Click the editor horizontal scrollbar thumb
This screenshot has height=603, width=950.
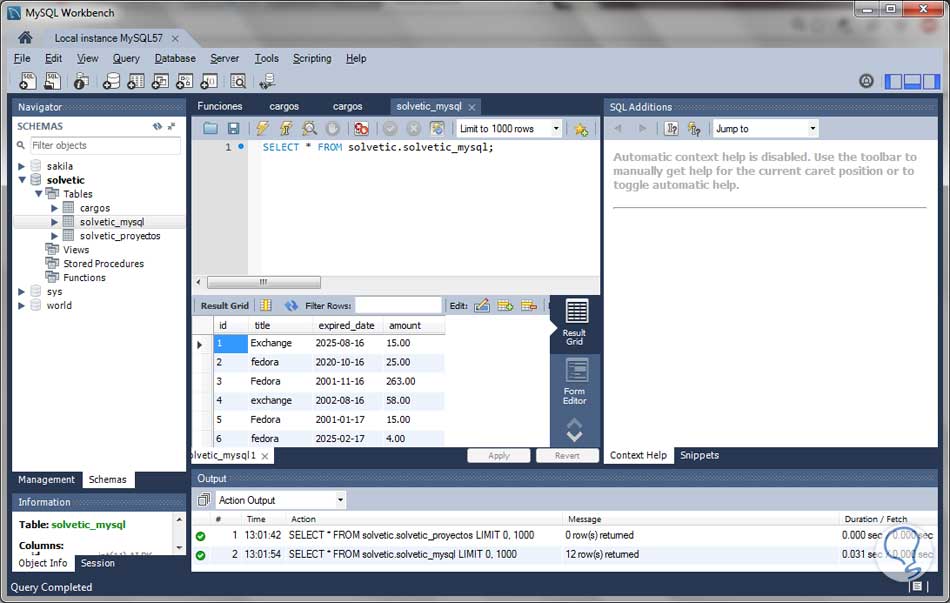pos(264,282)
